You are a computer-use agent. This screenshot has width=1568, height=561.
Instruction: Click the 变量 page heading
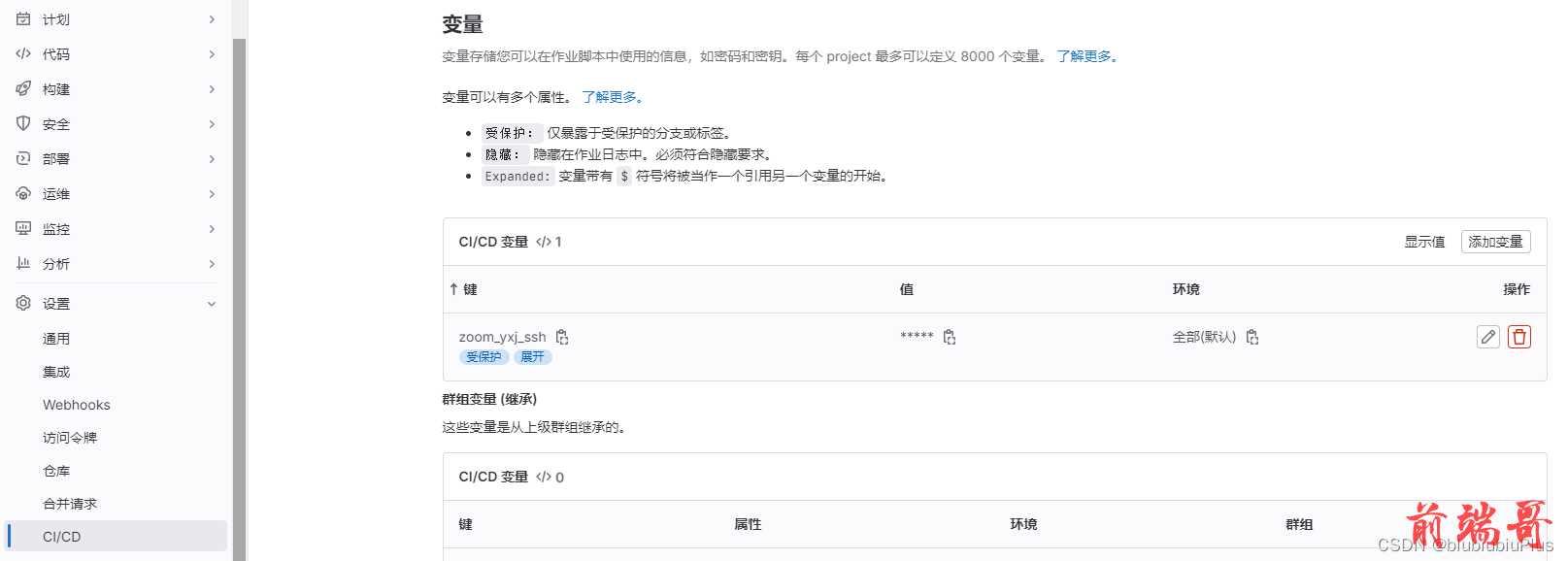point(462,24)
